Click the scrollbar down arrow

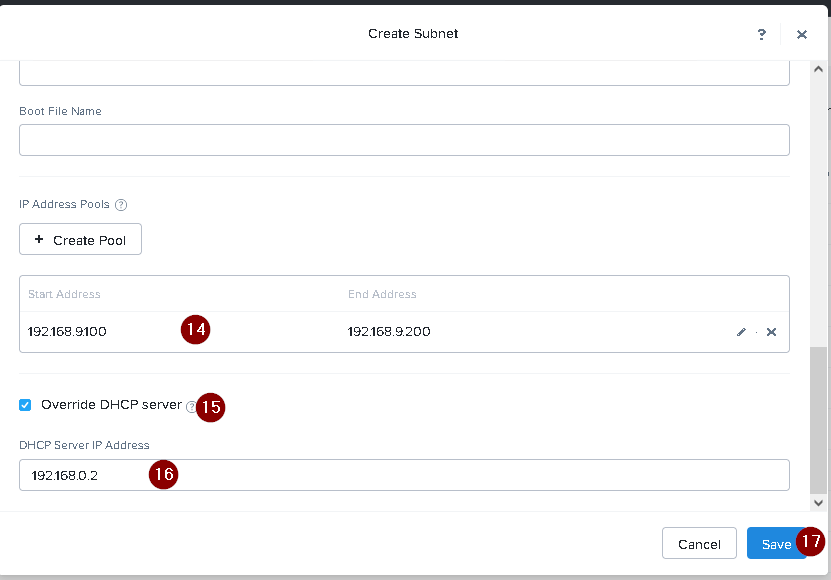819,503
